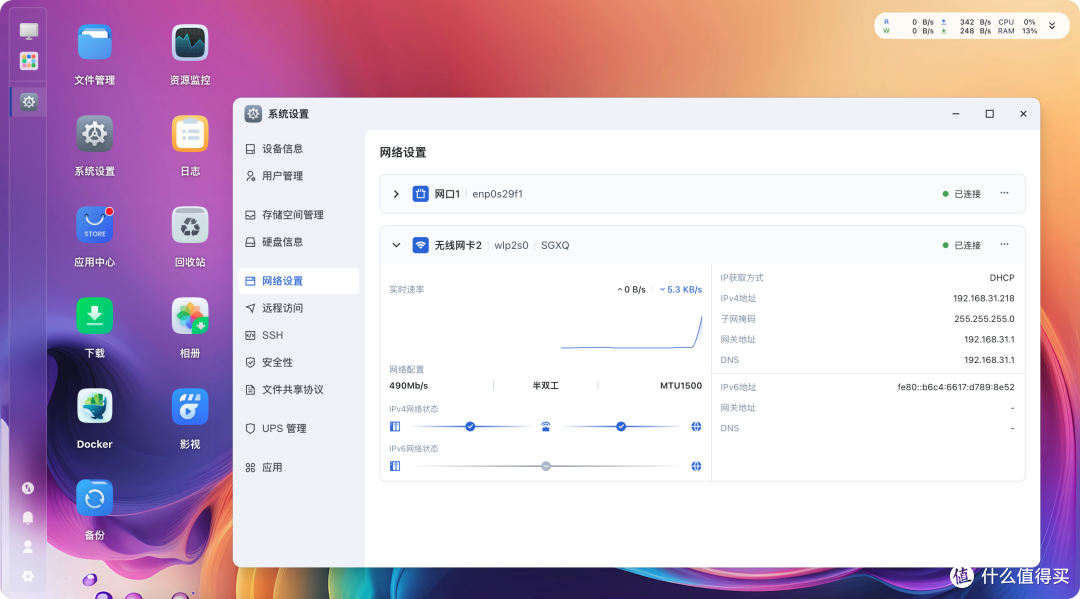Screen dimensions: 1080x599
Task: Click the subnet mask 255.255.255.0
Action: pyautogui.click(x=984, y=319)
